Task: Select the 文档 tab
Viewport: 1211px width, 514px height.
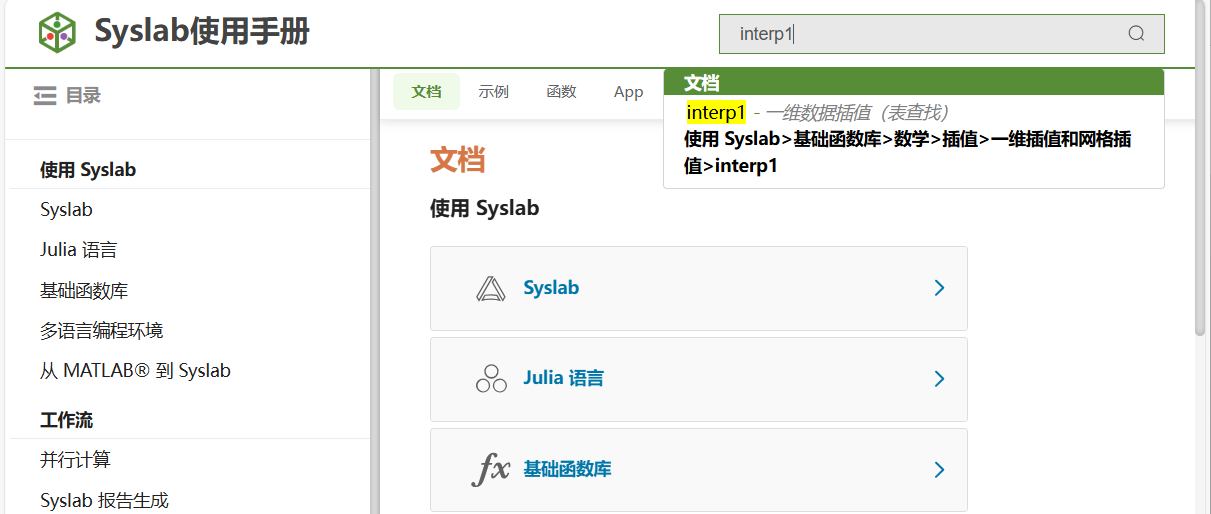Action: (426, 92)
